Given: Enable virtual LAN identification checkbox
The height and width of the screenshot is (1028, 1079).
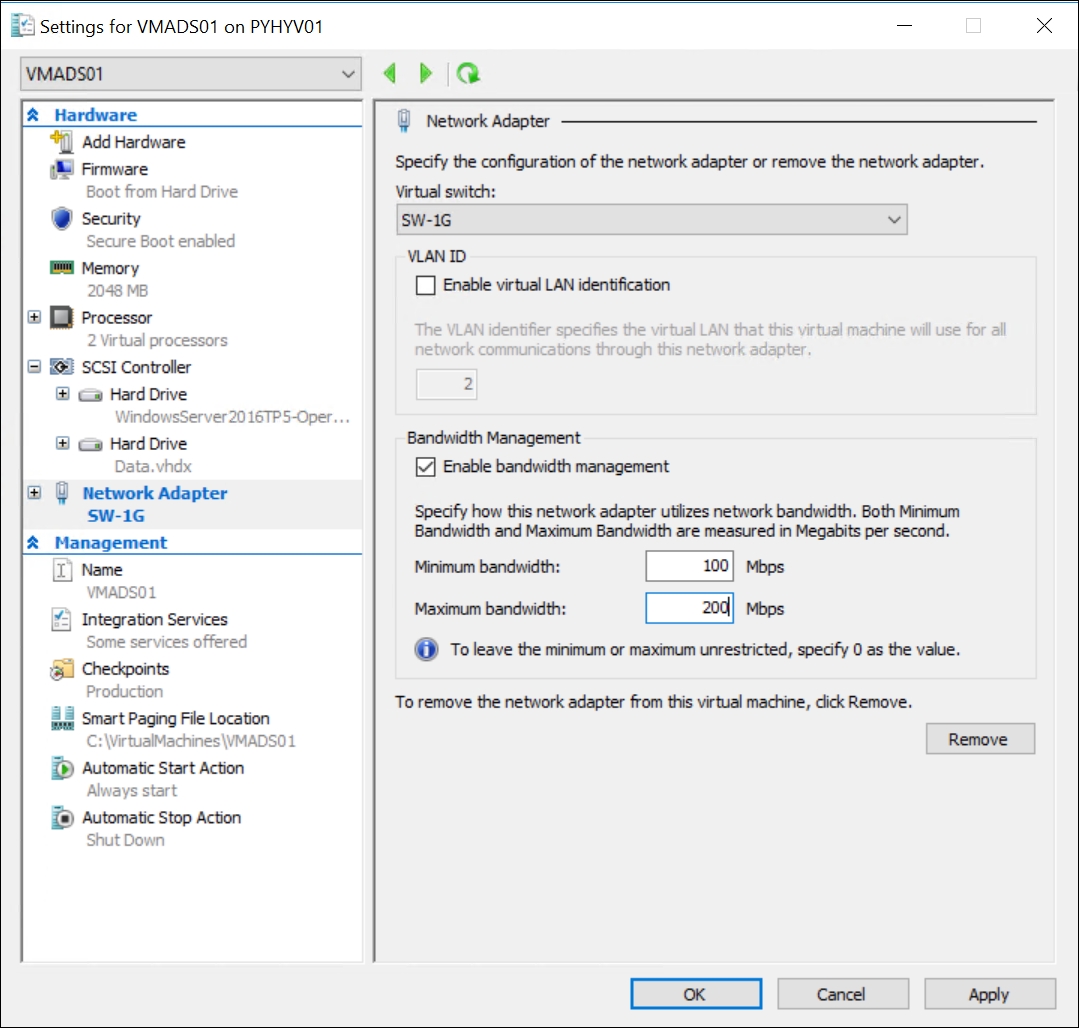Looking at the screenshot, I should (x=426, y=285).
